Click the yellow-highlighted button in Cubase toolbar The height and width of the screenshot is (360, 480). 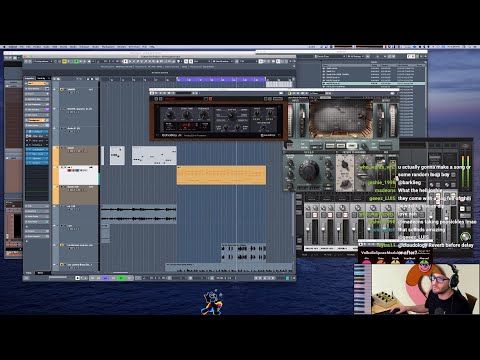64,61
